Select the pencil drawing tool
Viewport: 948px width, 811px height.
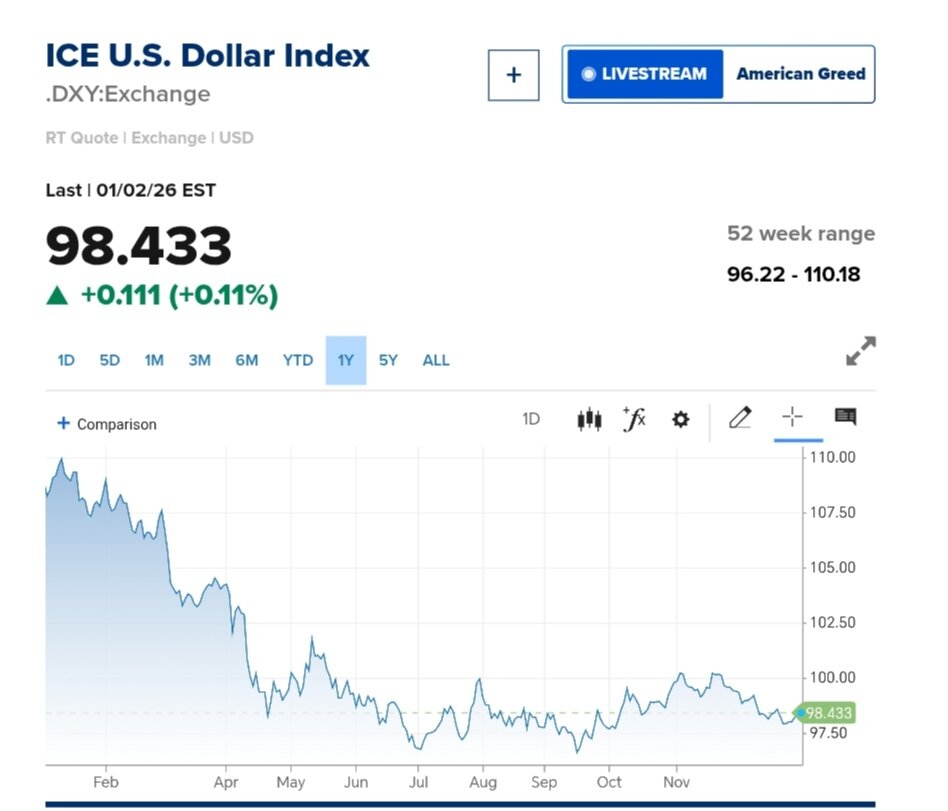click(x=740, y=418)
